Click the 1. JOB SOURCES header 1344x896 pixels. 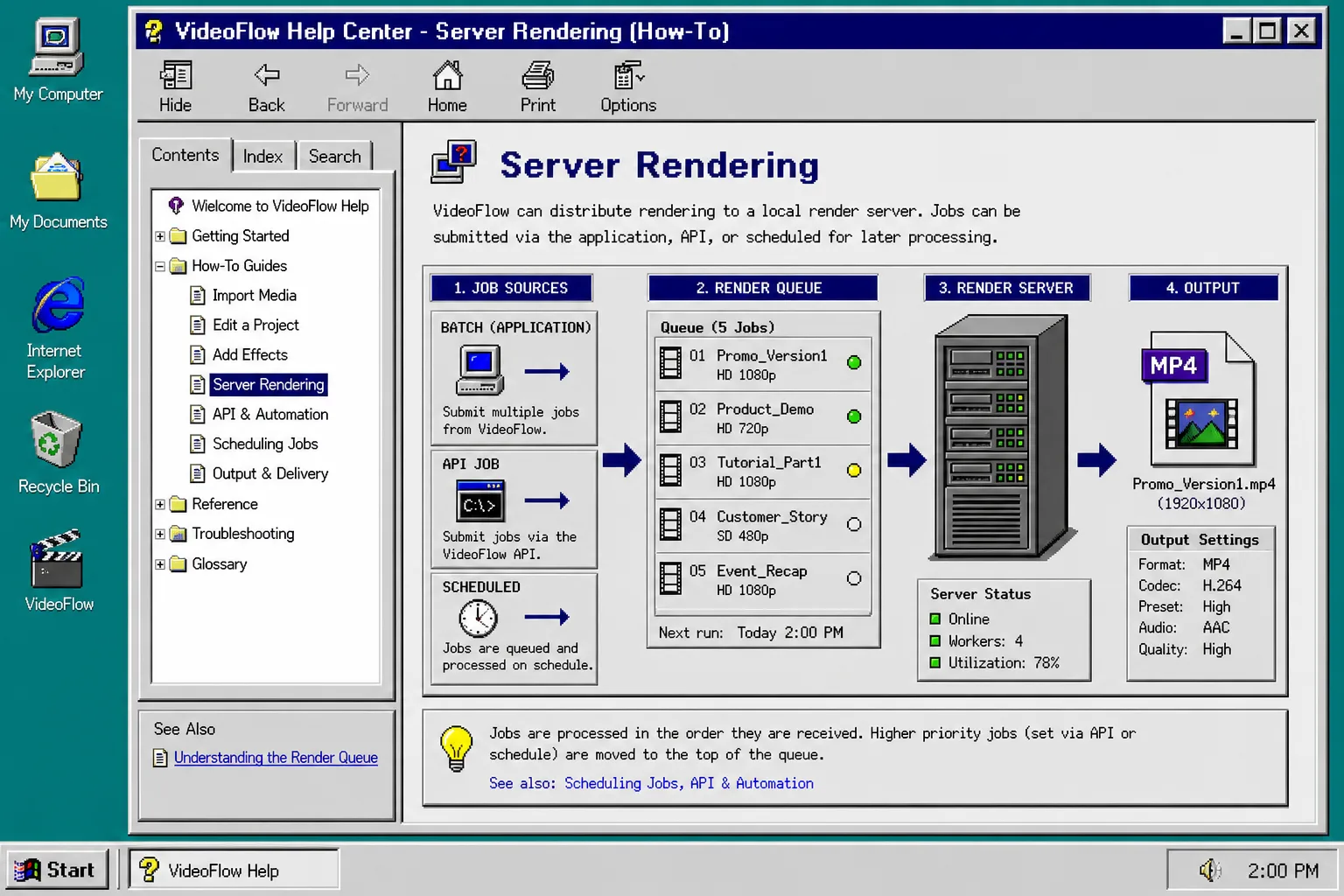coord(511,288)
